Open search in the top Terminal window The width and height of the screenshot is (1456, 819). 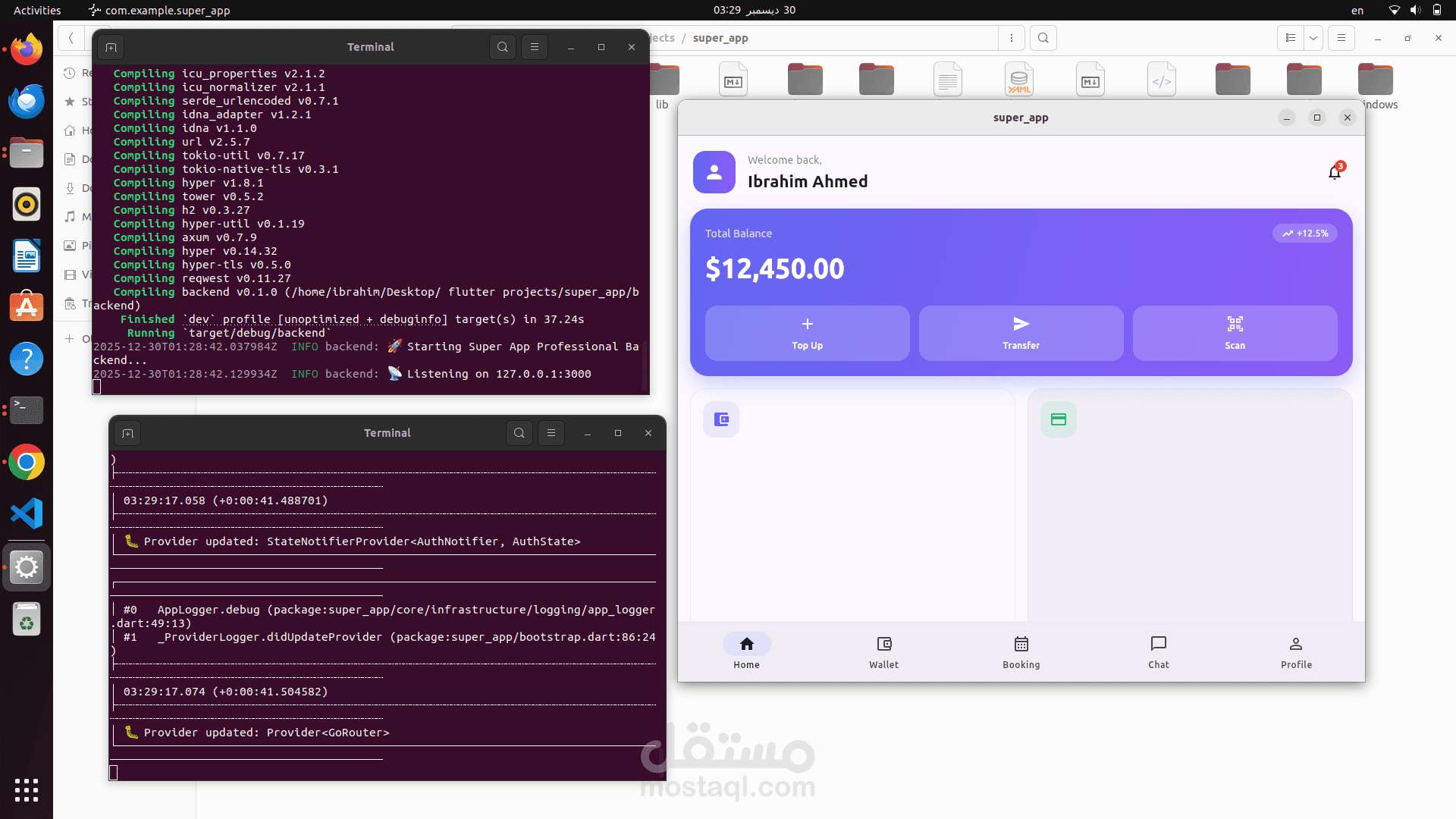pos(502,47)
